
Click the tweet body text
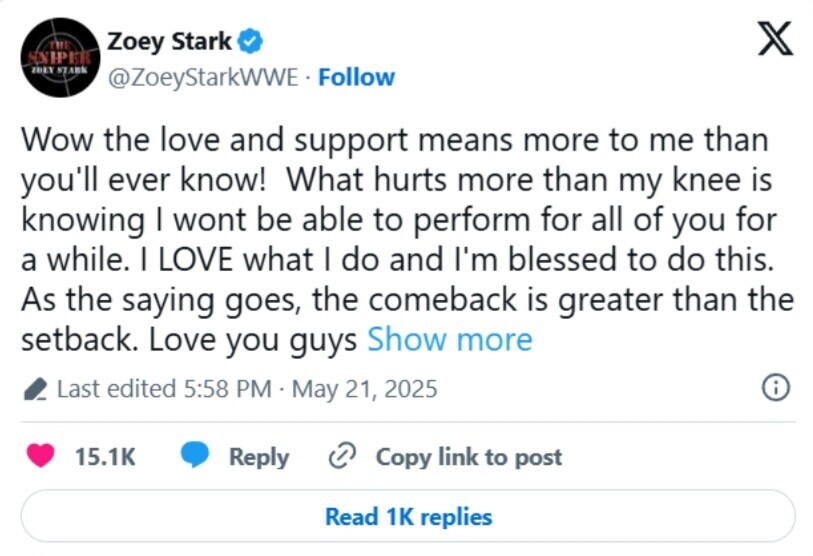408,240
